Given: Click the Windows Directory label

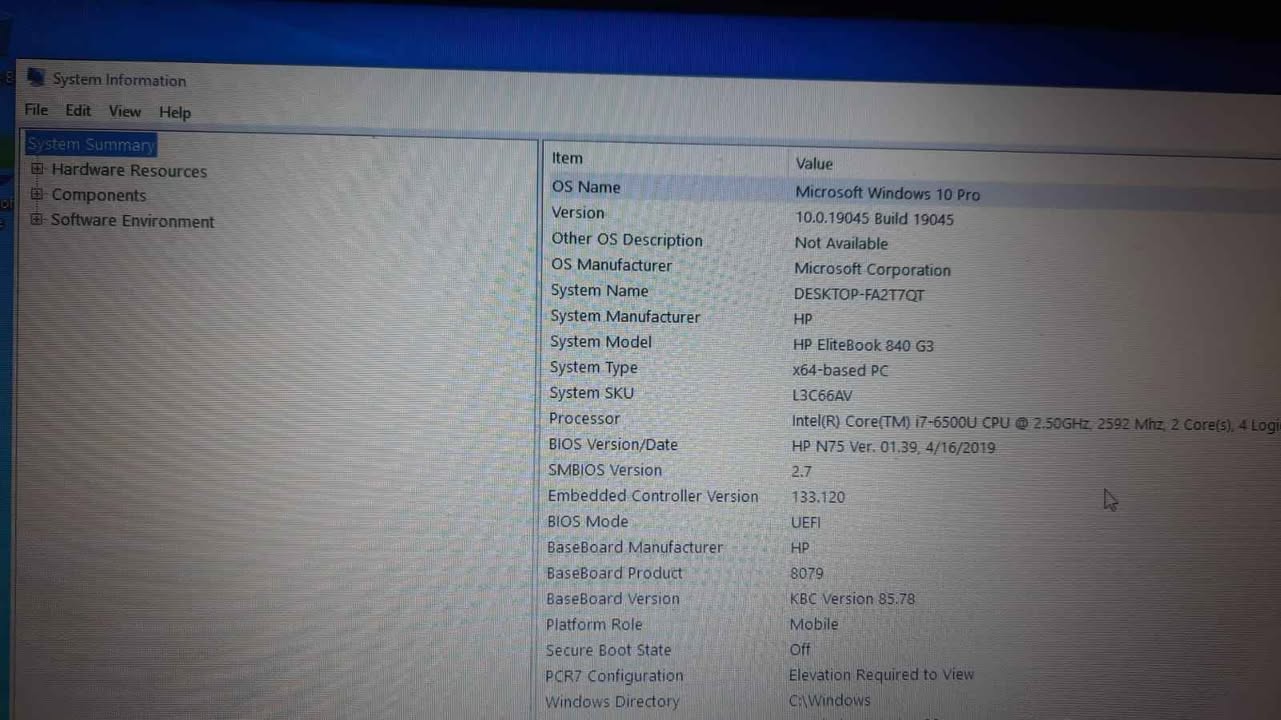Looking at the screenshot, I should point(612,702).
